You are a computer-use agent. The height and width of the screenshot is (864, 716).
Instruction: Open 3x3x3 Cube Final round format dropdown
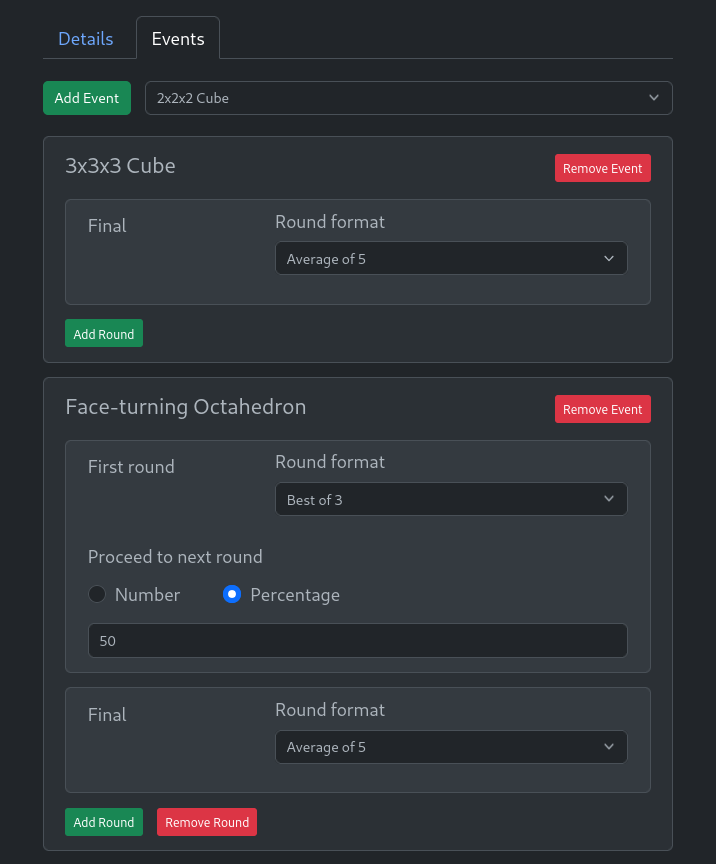(451, 258)
